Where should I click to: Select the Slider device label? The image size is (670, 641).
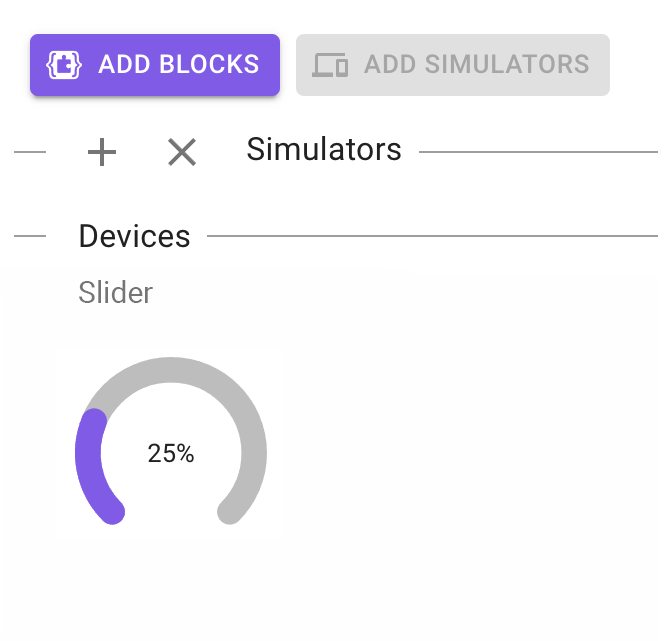(116, 293)
